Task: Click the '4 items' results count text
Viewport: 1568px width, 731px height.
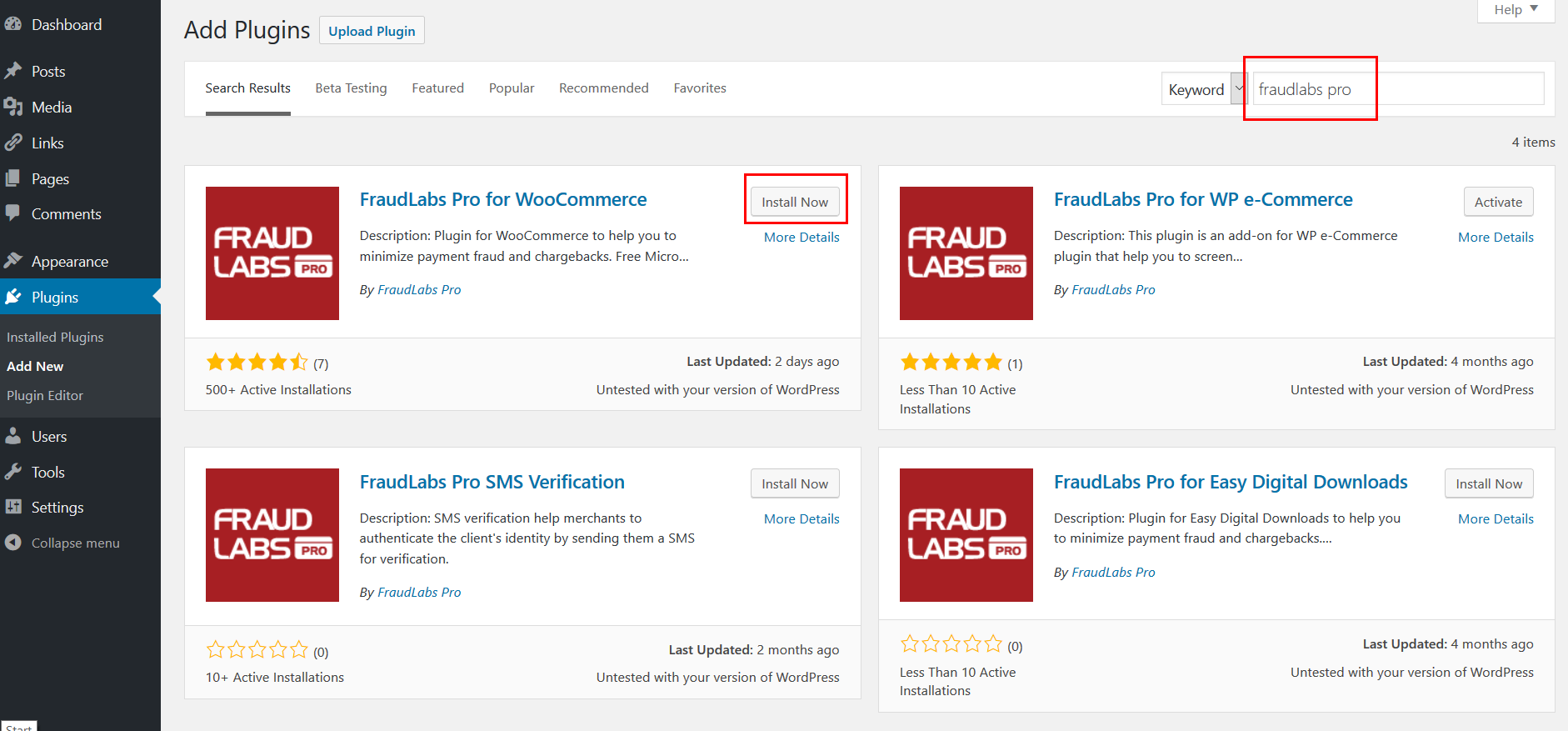Action: point(1533,142)
